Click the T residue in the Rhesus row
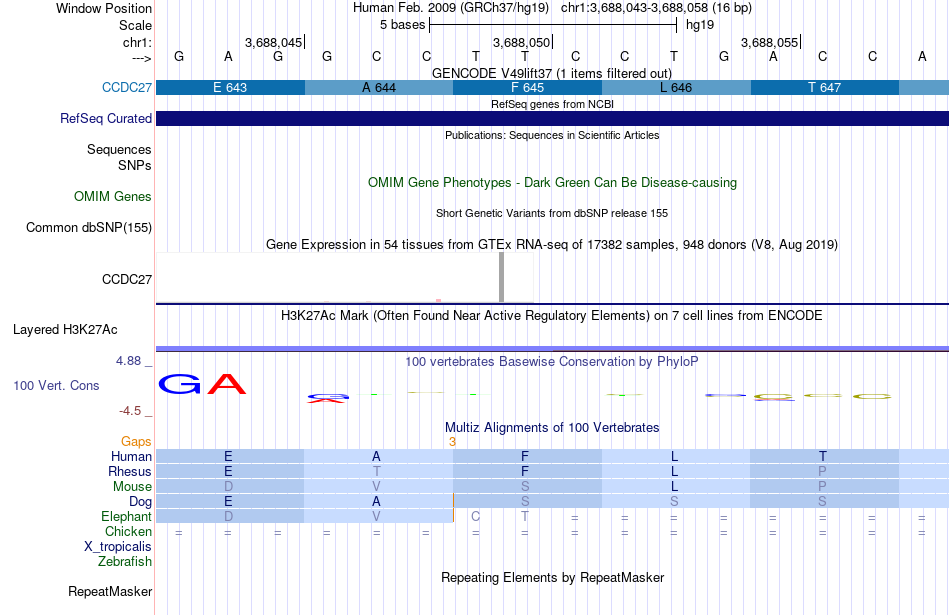This screenshot has width=950, height=615. [376, 471]
